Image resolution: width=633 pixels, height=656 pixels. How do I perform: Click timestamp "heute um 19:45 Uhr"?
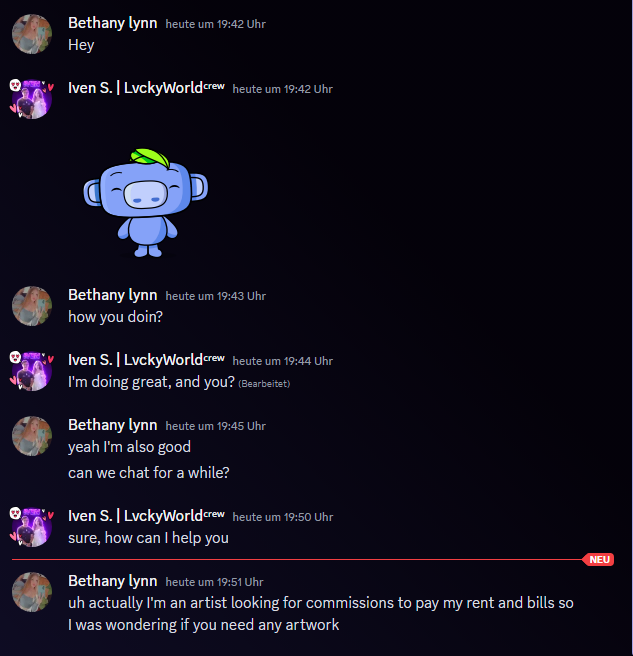(x=215, y=426)
